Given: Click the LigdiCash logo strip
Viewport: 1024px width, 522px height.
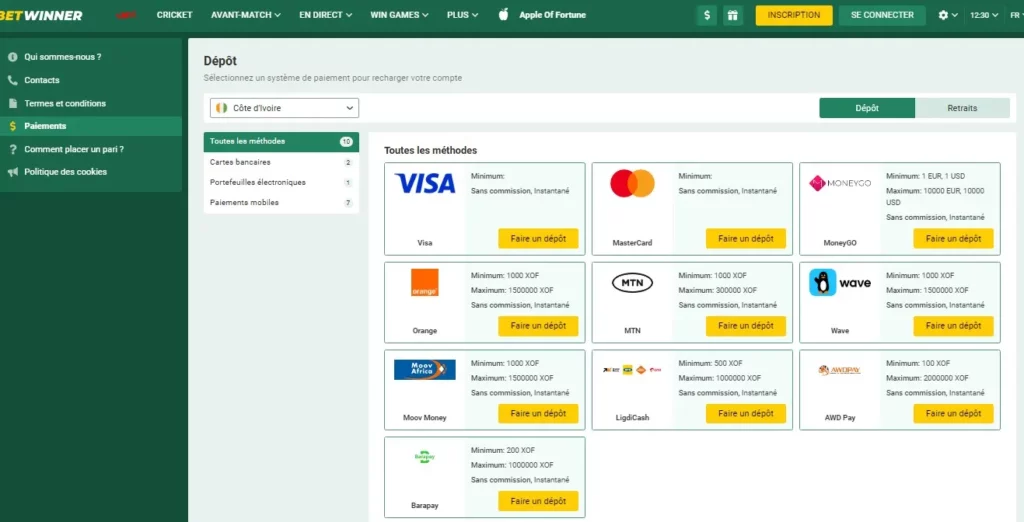Looking at the screenshot, I should (632, 370).
